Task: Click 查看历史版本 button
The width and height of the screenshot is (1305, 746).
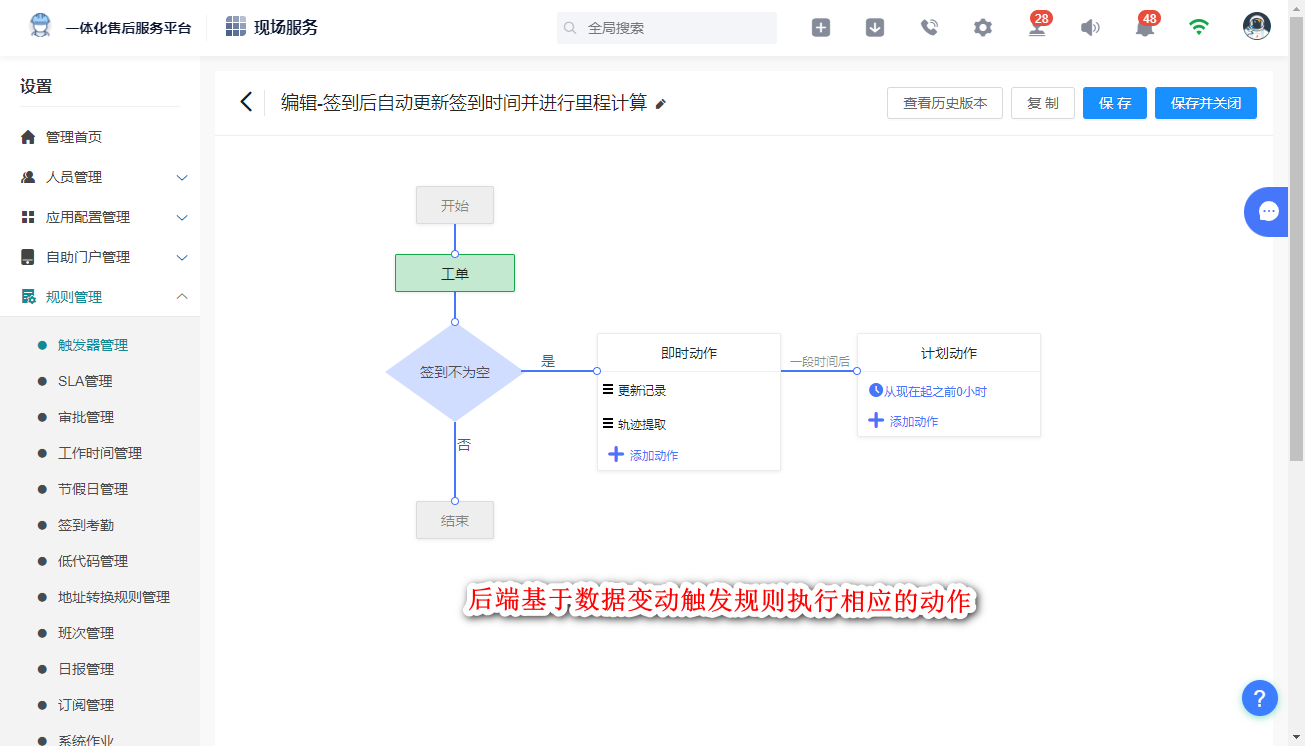Action: (944, 103)
